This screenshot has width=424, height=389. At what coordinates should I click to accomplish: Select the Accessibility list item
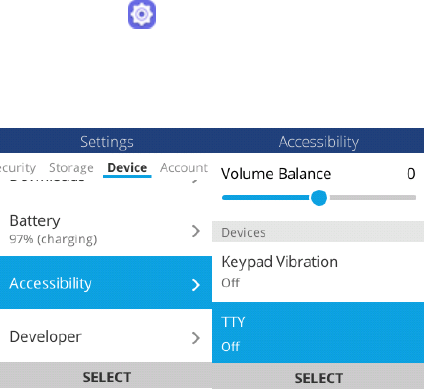pyautogui.click(x=106, y=283)
